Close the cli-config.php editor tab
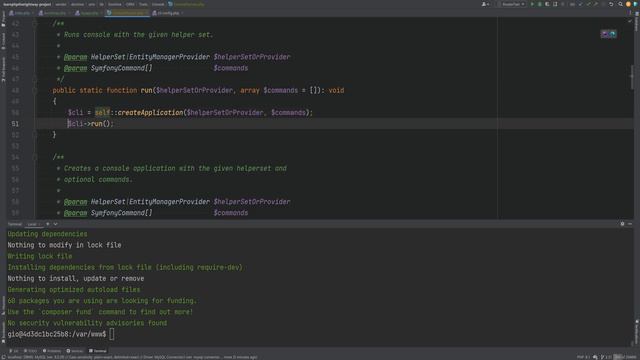 click(182, 13)
